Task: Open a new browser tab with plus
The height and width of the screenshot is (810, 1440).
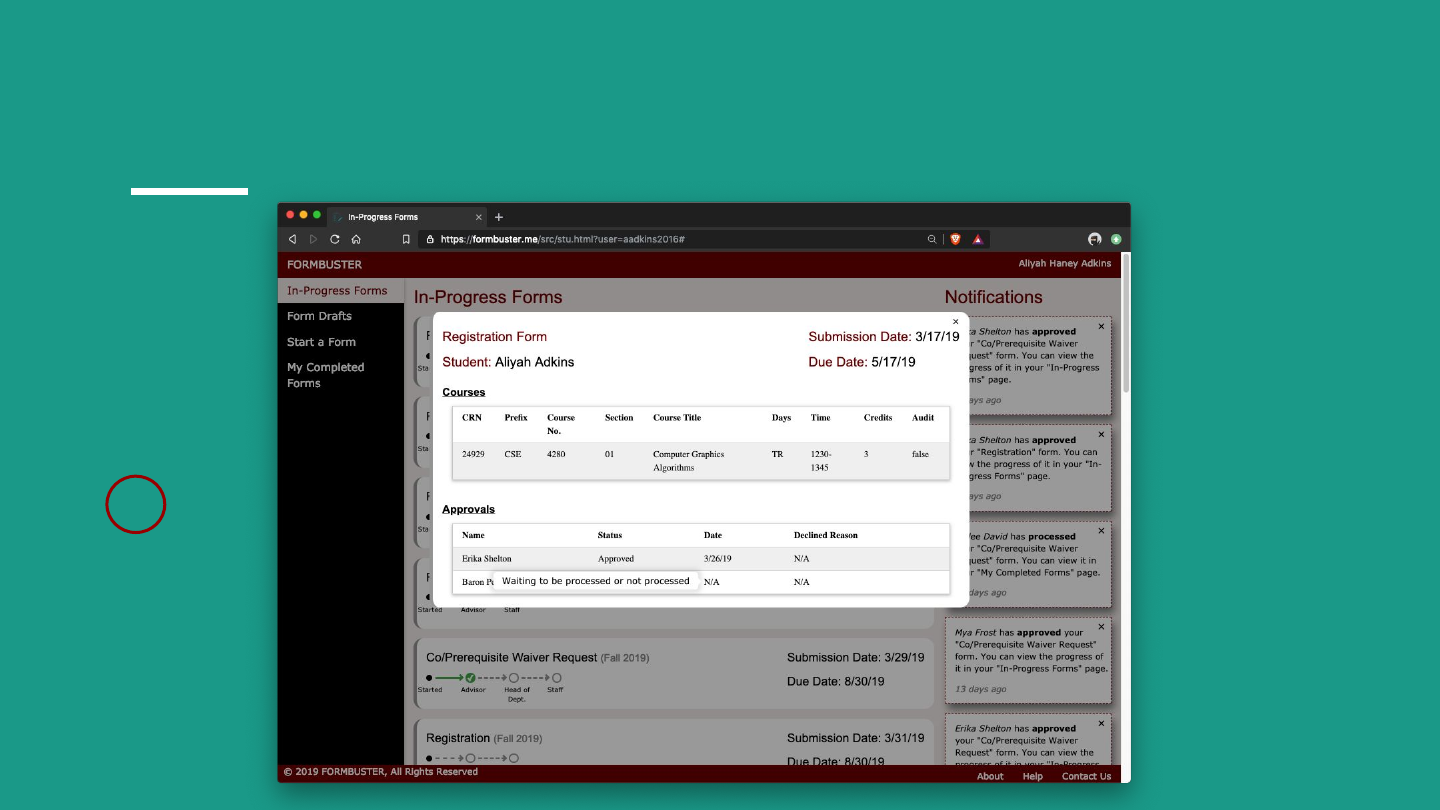Action: 499,217
